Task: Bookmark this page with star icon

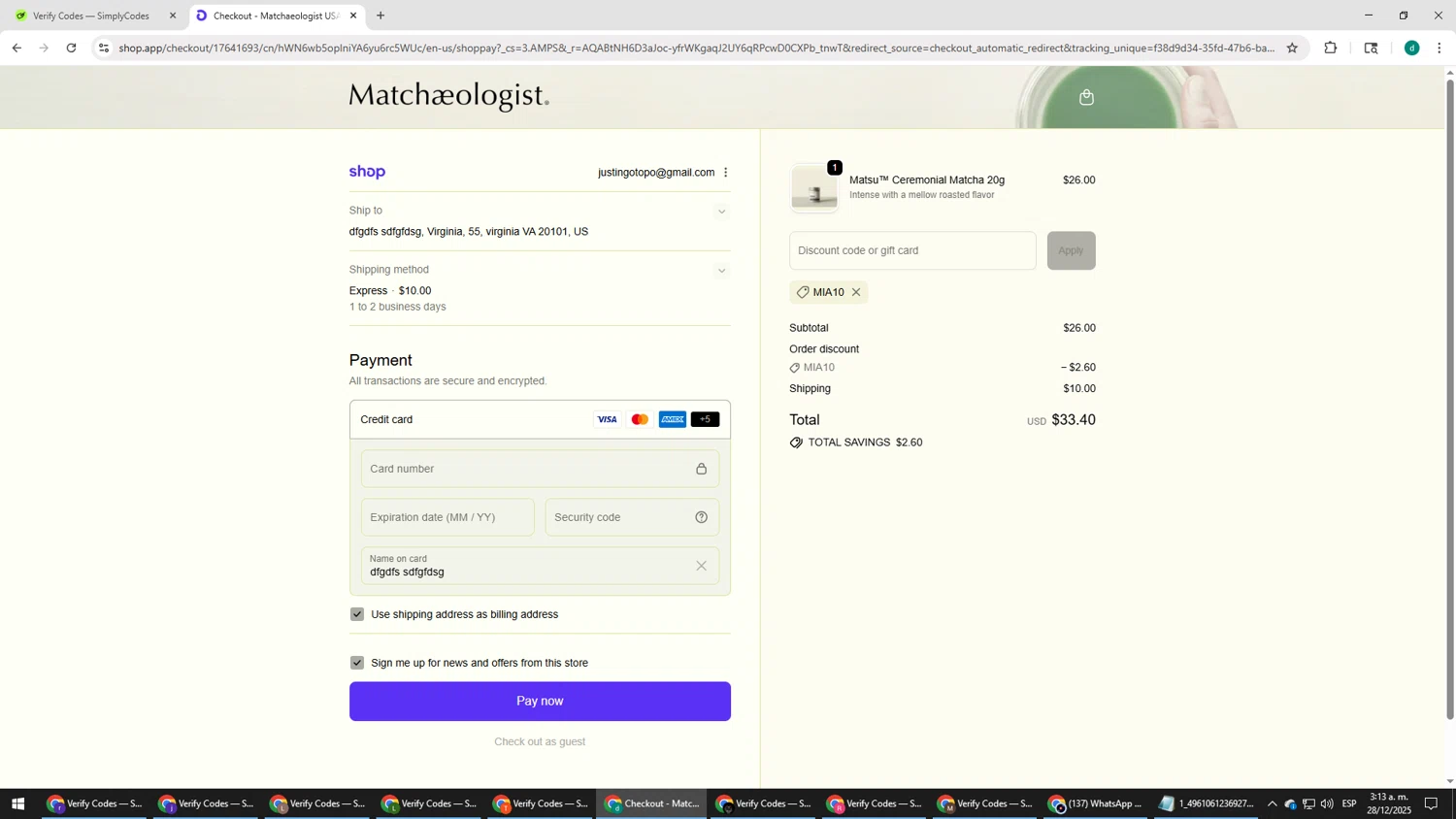Action: coord(1292,48)
